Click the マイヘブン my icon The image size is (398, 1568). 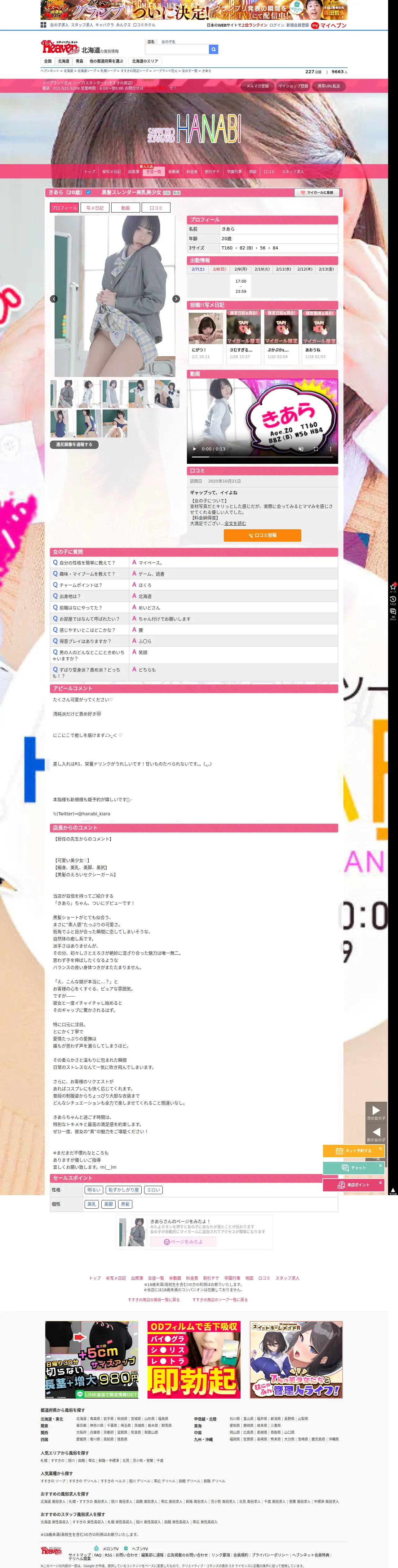pos(329,25)
